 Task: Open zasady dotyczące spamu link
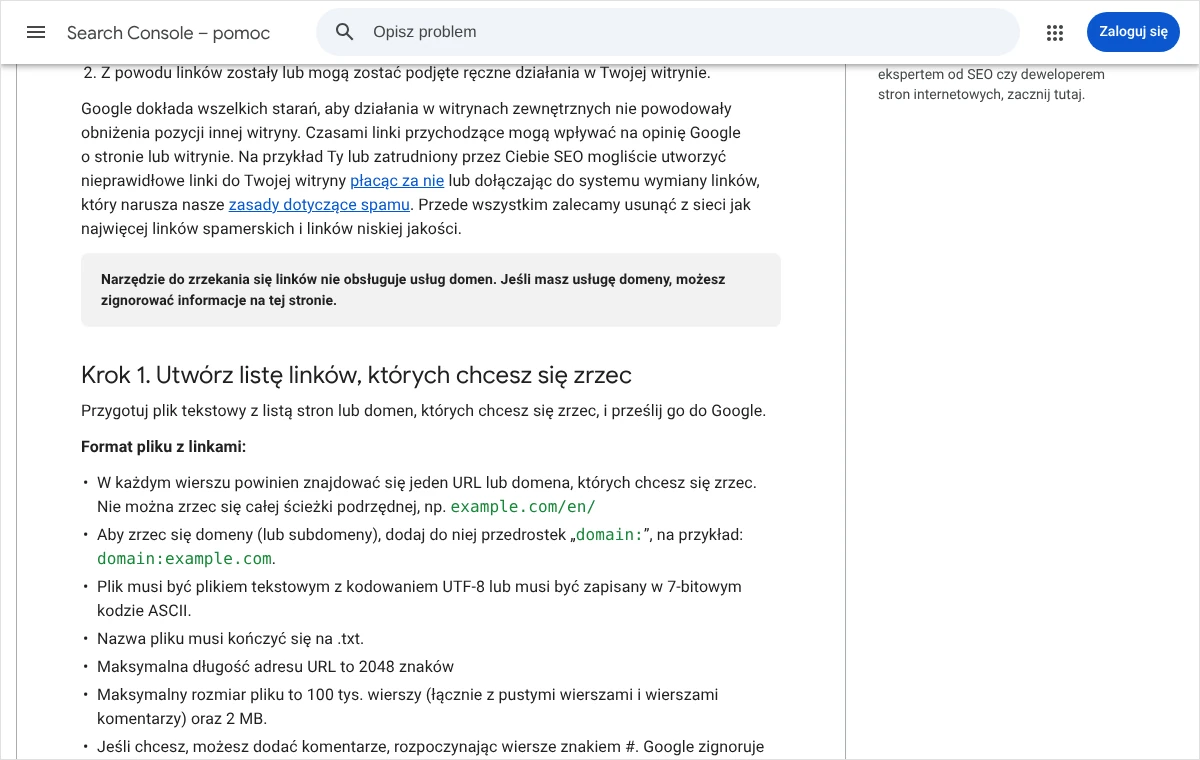coord(319,205)
